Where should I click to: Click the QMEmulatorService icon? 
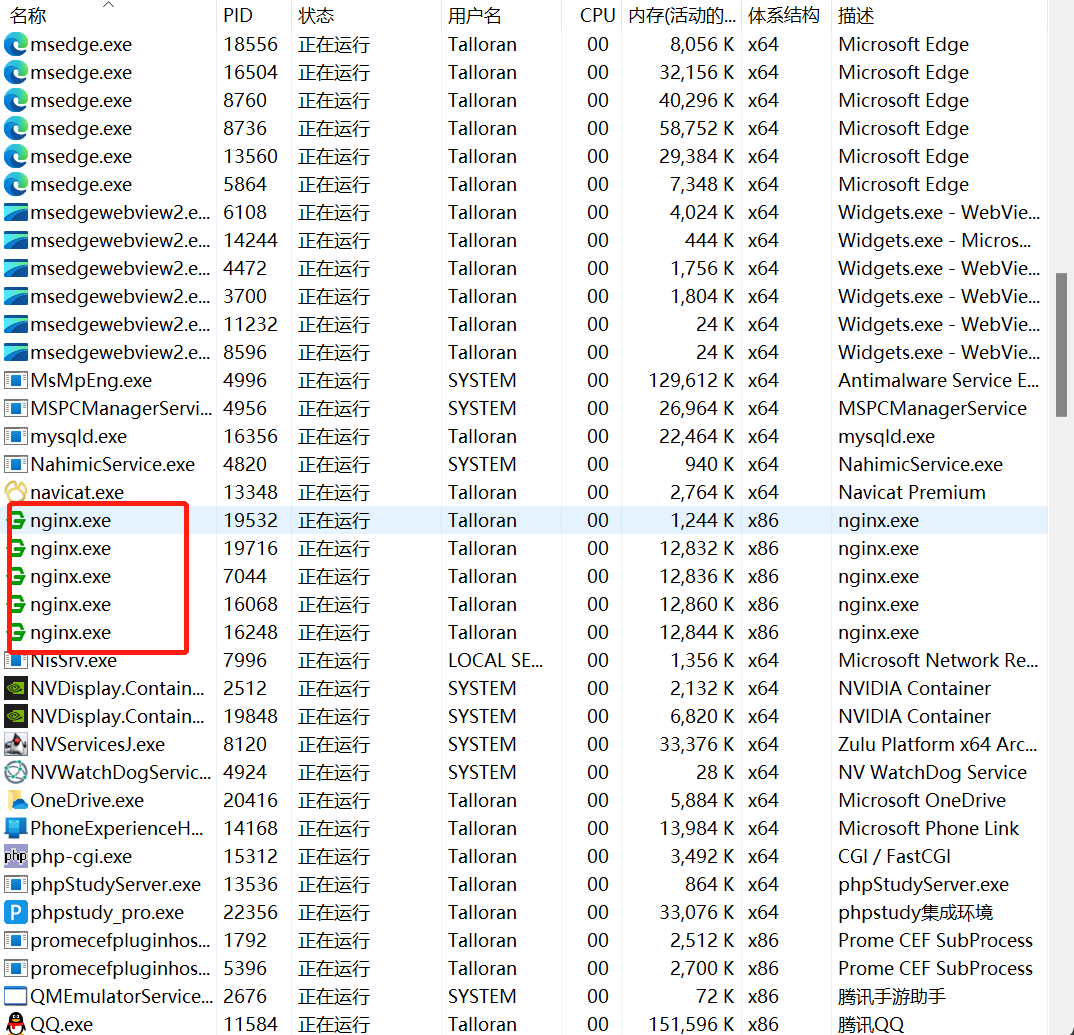(16, 997)
